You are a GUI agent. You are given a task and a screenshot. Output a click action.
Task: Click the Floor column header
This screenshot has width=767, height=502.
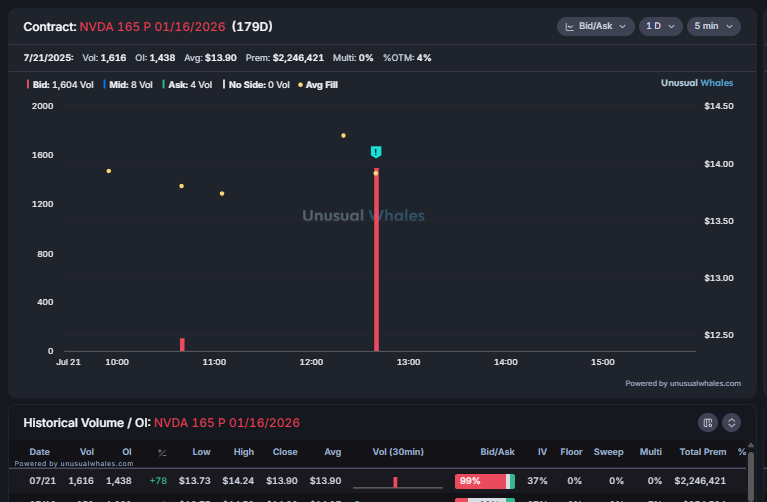pos(571,452)
